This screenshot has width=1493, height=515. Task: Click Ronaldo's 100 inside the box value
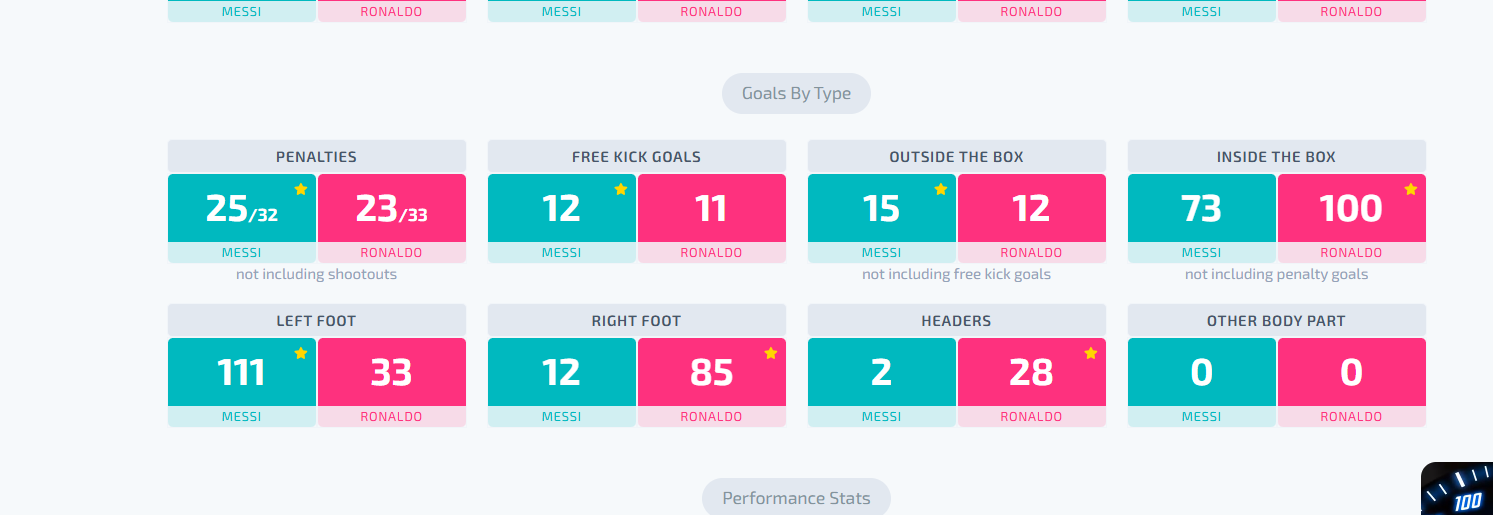click(x=1352, y=208)
